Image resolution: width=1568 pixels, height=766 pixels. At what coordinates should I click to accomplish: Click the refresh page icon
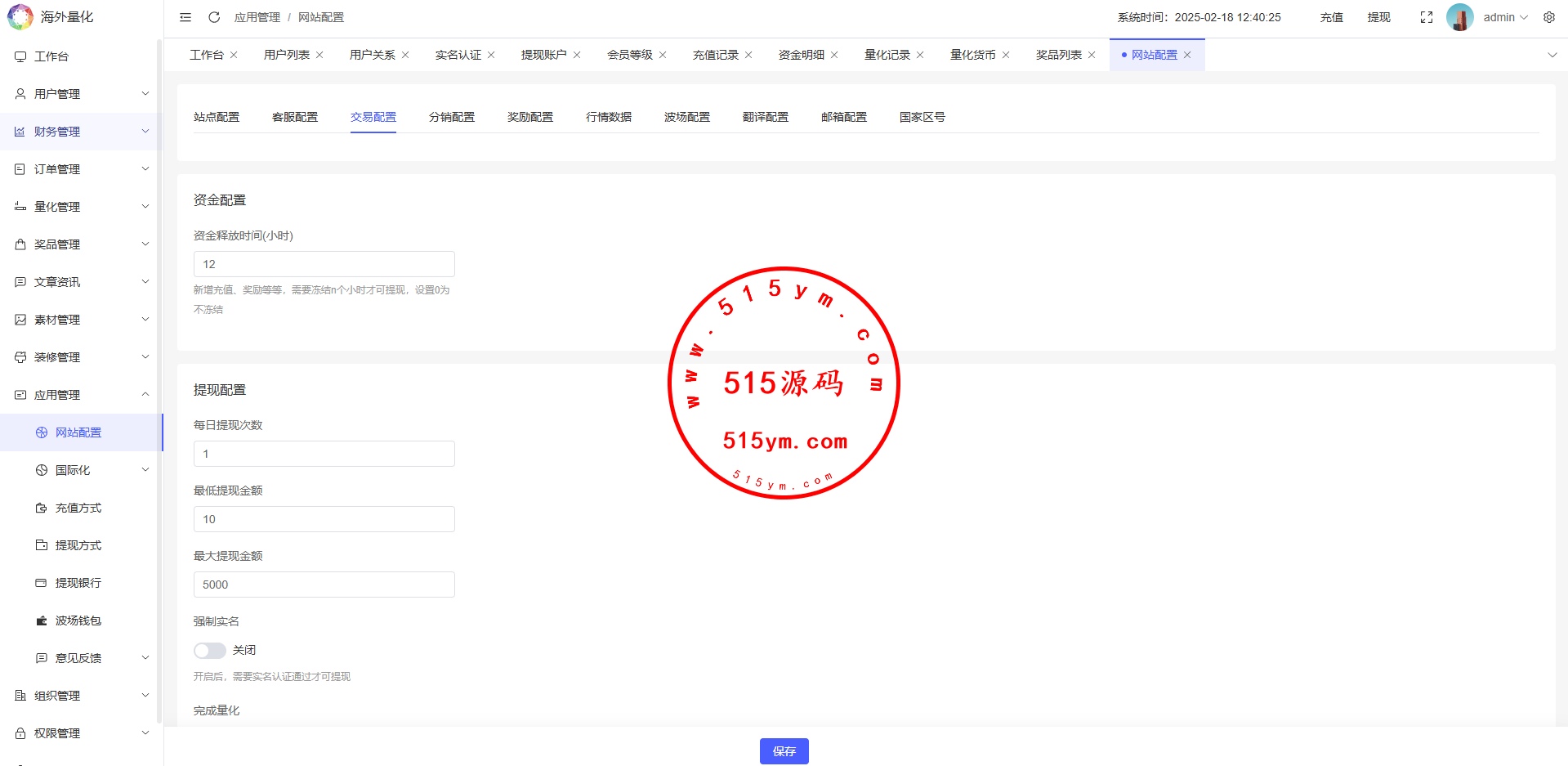214,17
